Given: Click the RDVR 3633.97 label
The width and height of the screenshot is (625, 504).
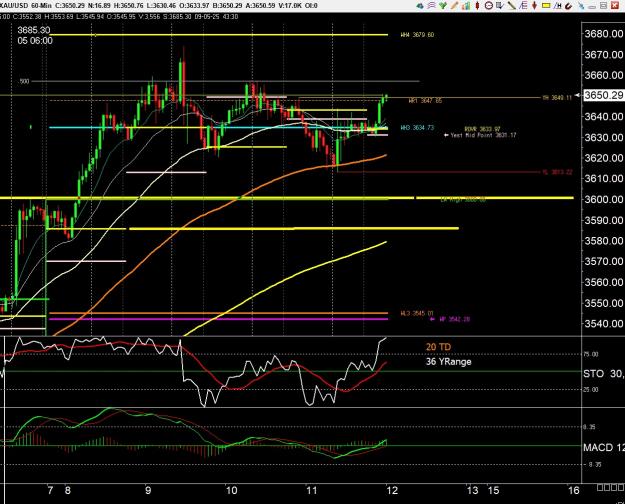Looking at the screenshot, I should (x=482, y=129).
